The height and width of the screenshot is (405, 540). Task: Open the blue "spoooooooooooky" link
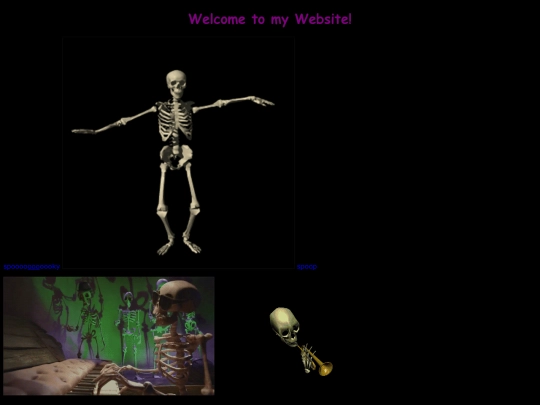[32, 267]
